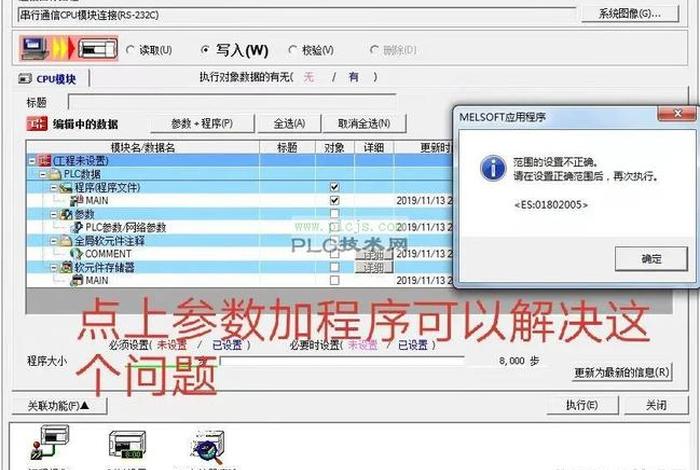The height and width of the screenshot is (470, 700).
Task: Collapse the PLC数据 tree node
Action: tap(43, 174)
